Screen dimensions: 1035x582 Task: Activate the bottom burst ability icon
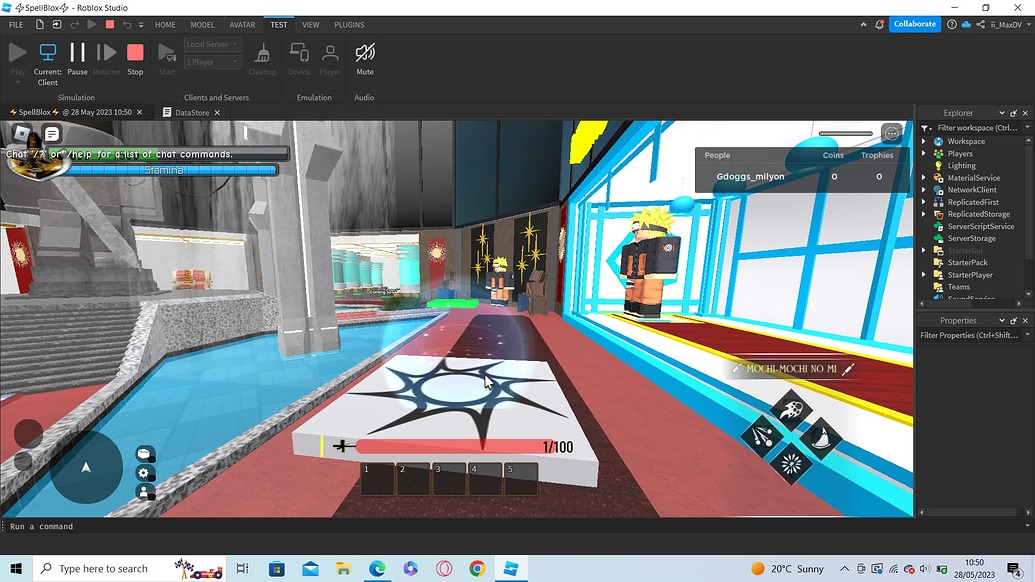click(791, 464)
